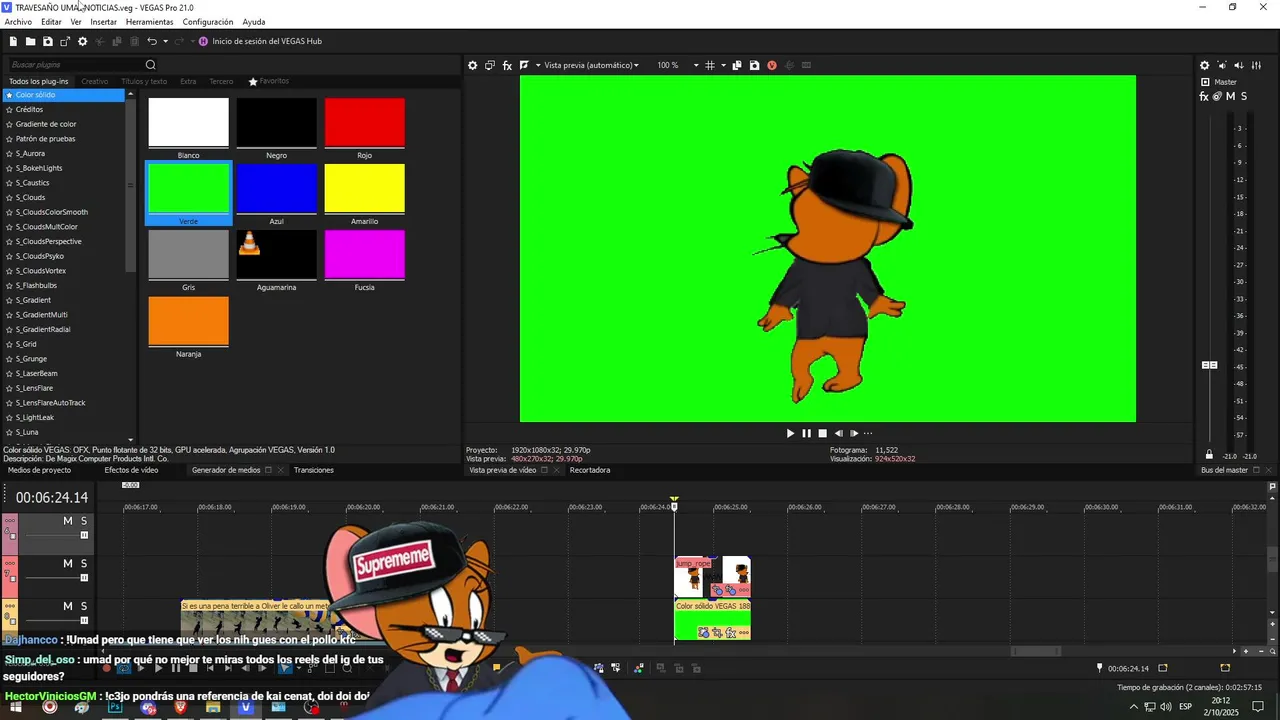This screenshot has width=1280, height=720.
Task: Click the Color sólido VEGAS timeline clip
Action: tap(712, 620)
